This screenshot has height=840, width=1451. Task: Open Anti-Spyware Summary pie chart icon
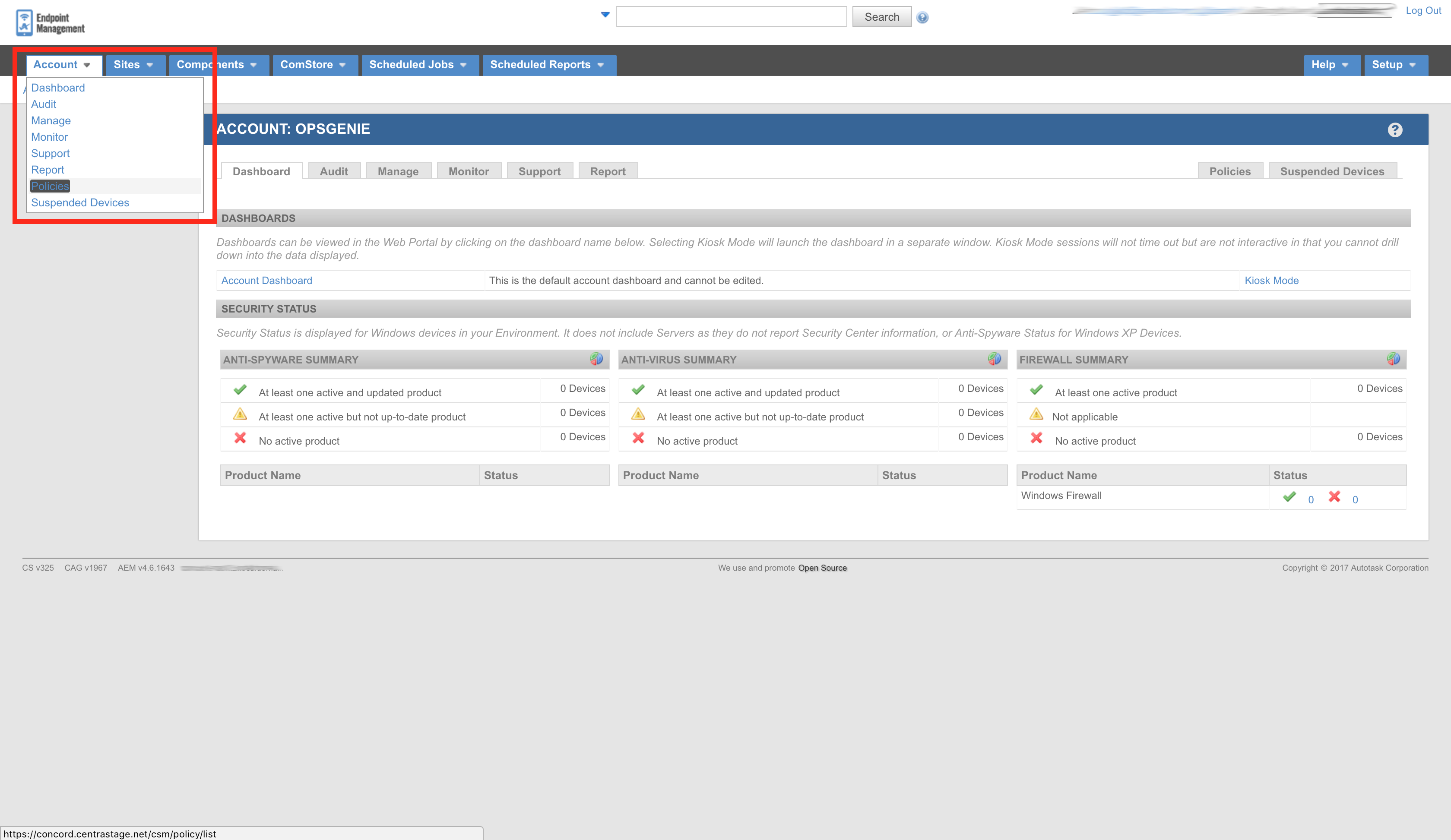596,359
